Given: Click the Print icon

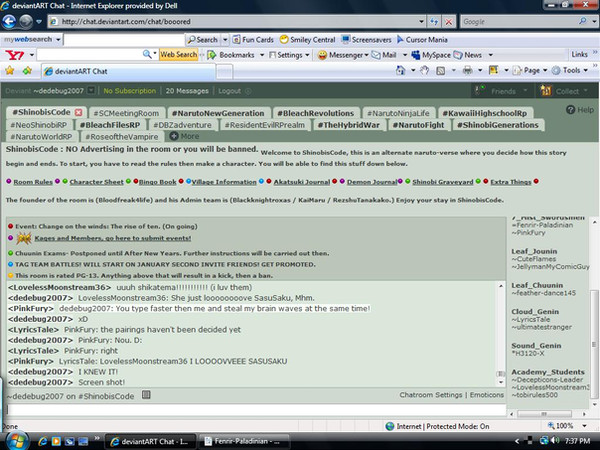Looking at the screenshot, I should (467, 70).
